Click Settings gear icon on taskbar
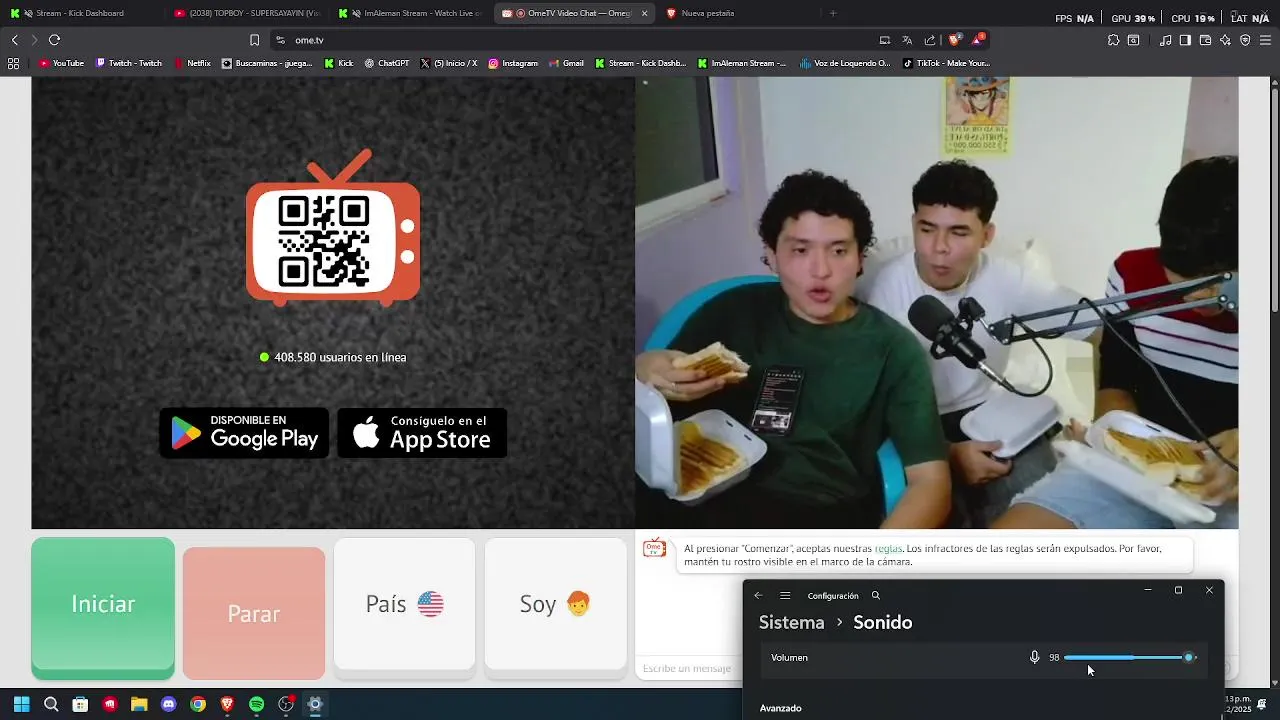Image resolution: width=1280 pixels, height=720 pixels. click(315, 704)
